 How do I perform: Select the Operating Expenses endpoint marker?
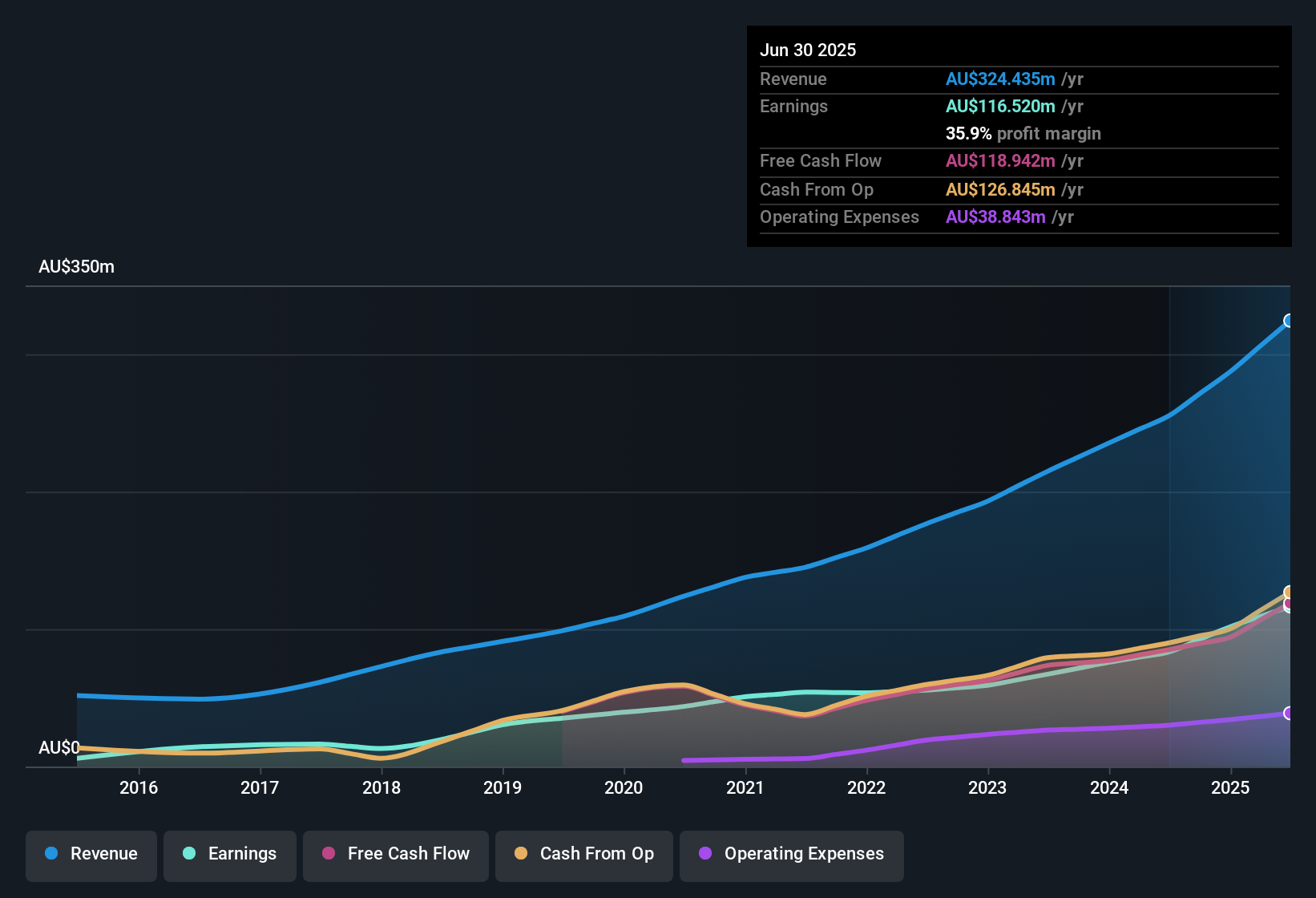coord(1290,712)
